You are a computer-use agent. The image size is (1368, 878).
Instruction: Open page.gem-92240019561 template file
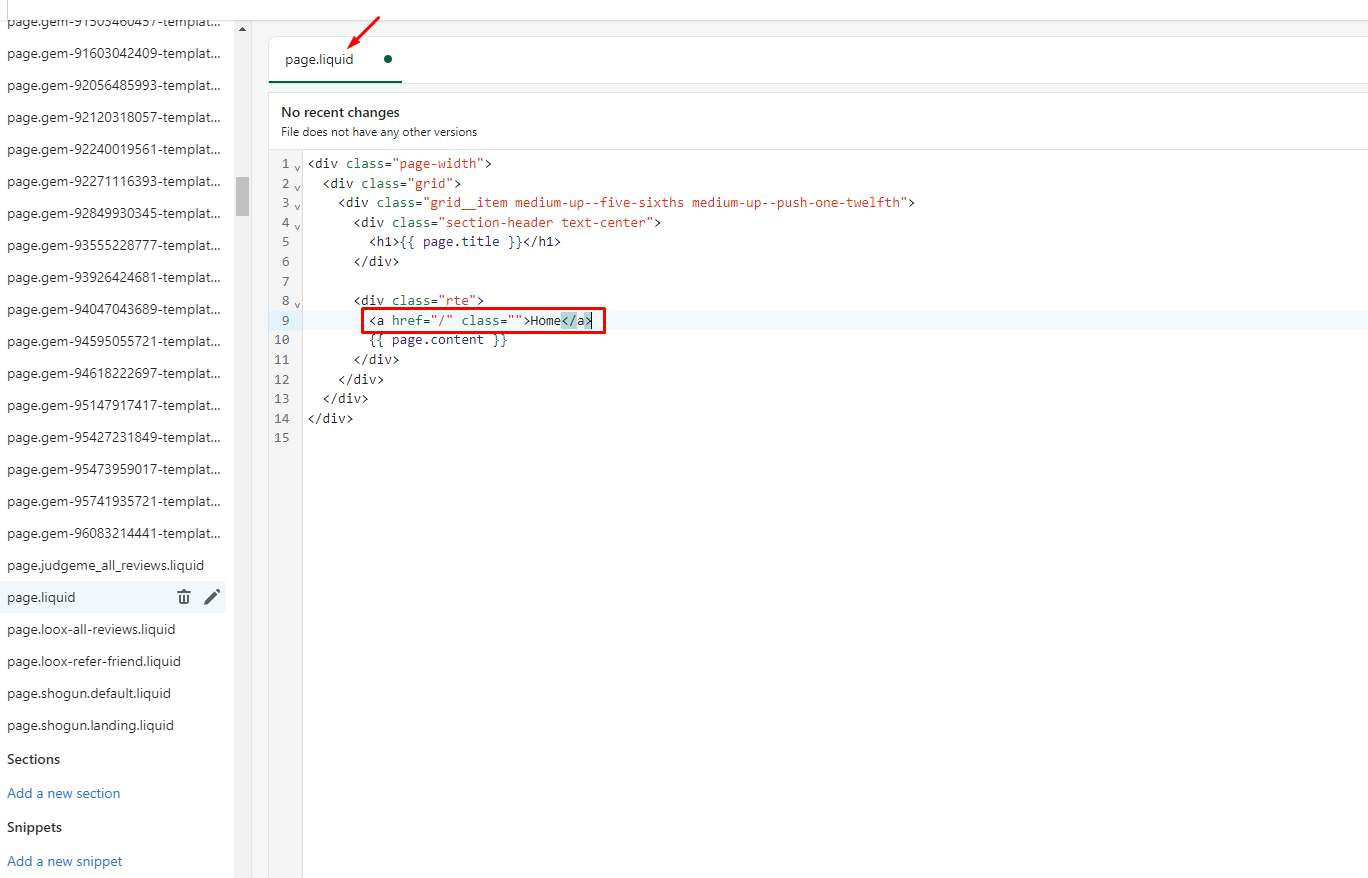(114, 149)
